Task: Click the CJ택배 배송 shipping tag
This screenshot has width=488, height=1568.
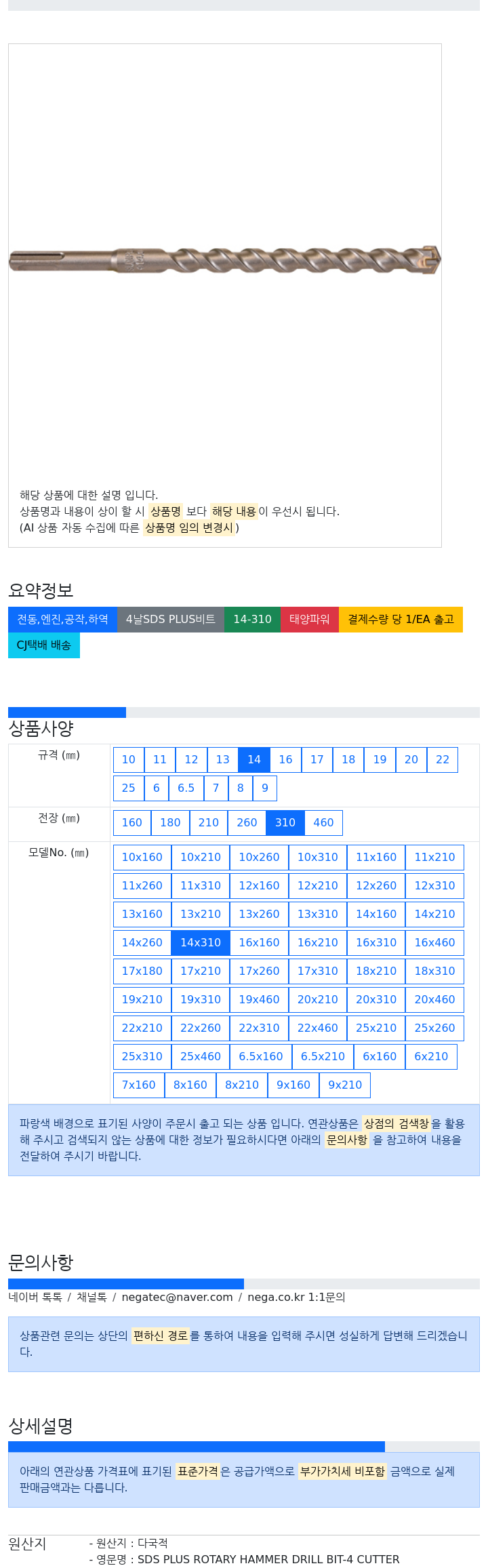Action: coord(44,645)
